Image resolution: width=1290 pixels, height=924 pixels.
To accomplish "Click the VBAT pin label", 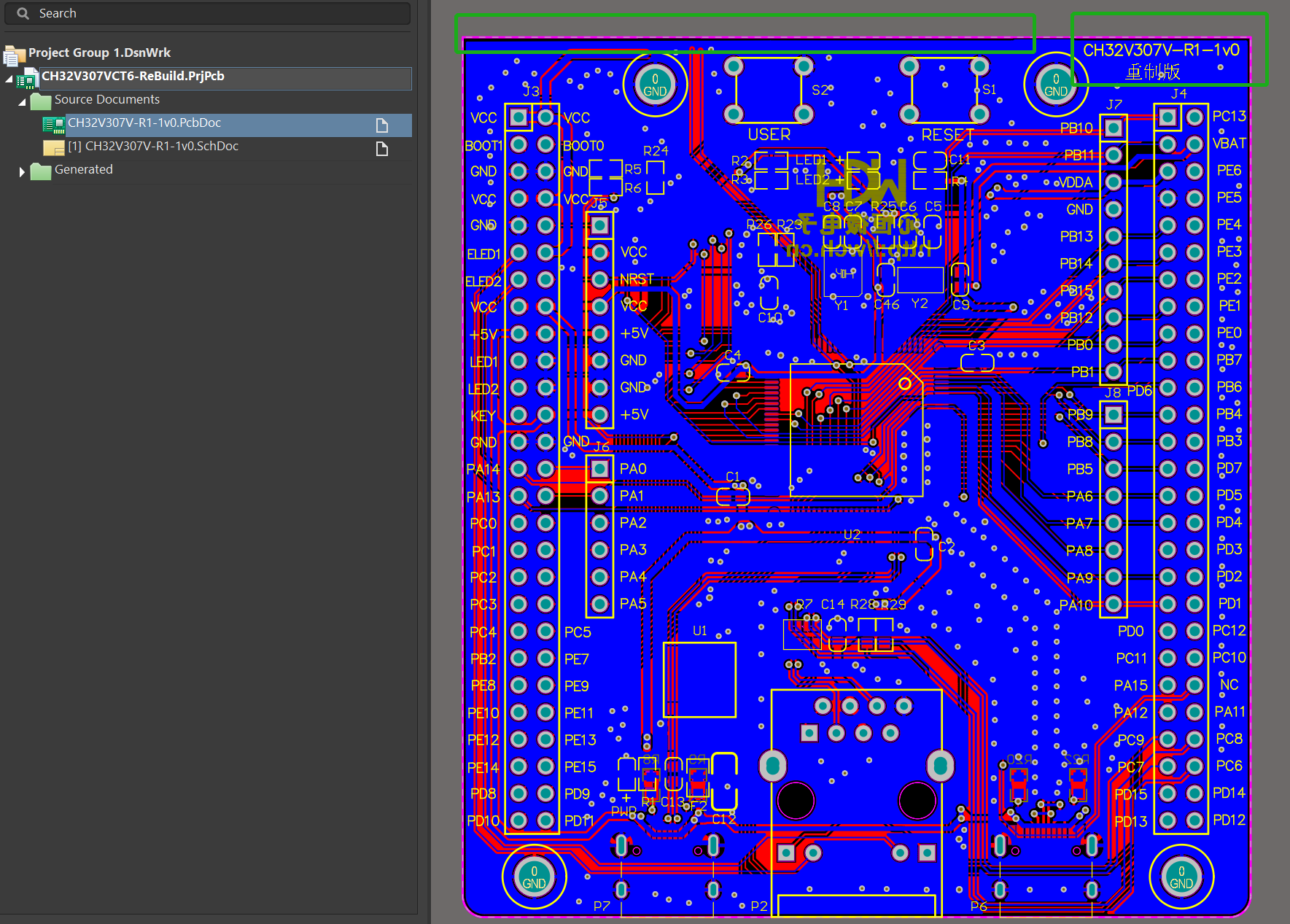I will [x=1229, y=144].
